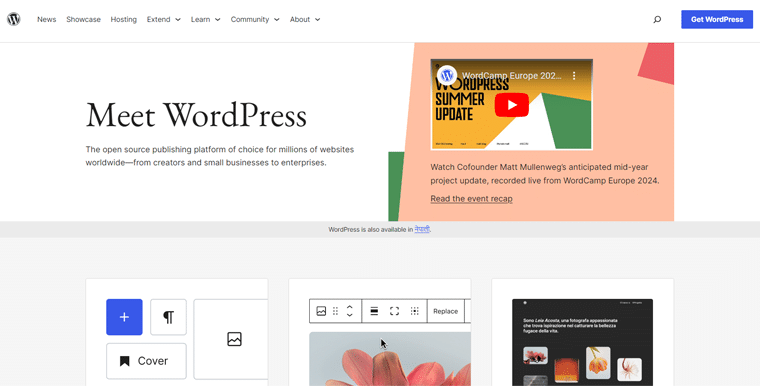Expand the Community dropdown menu
The image size is (760, 386).
[255, 19]
